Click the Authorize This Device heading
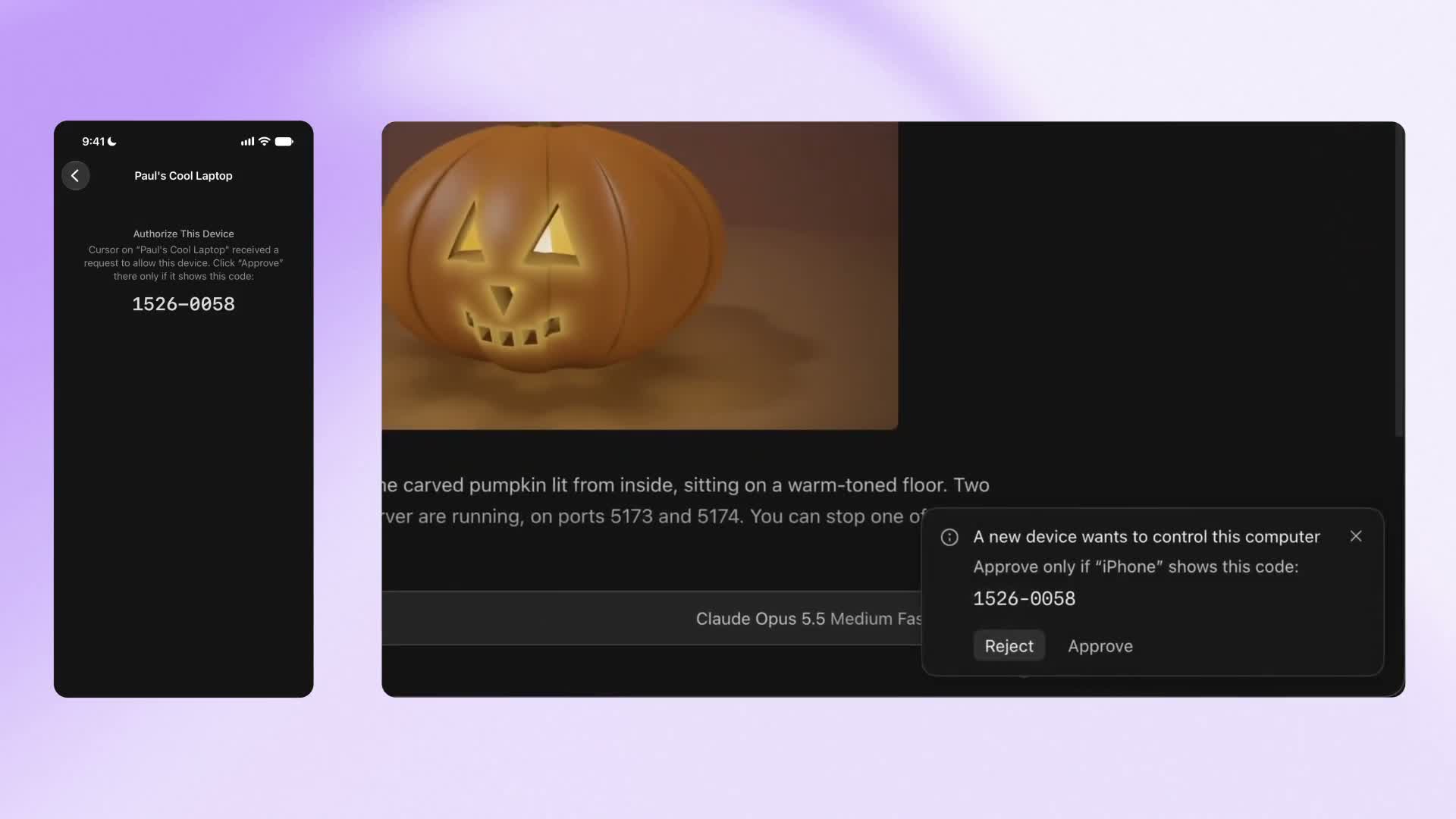 tap(184, 234)
